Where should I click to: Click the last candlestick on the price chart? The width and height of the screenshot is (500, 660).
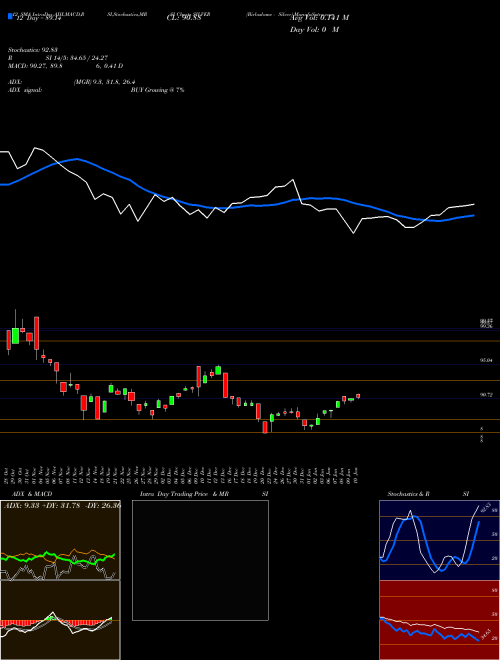pyautogui.click(x=358, y=396)
